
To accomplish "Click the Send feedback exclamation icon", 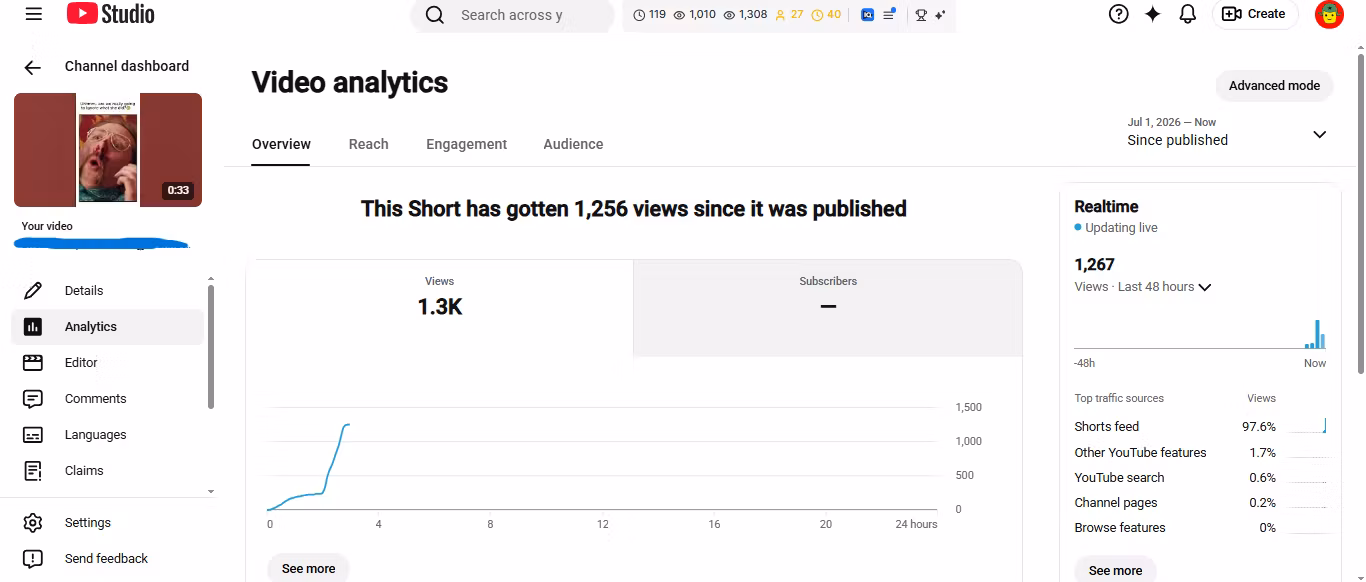I will [33, 559].
